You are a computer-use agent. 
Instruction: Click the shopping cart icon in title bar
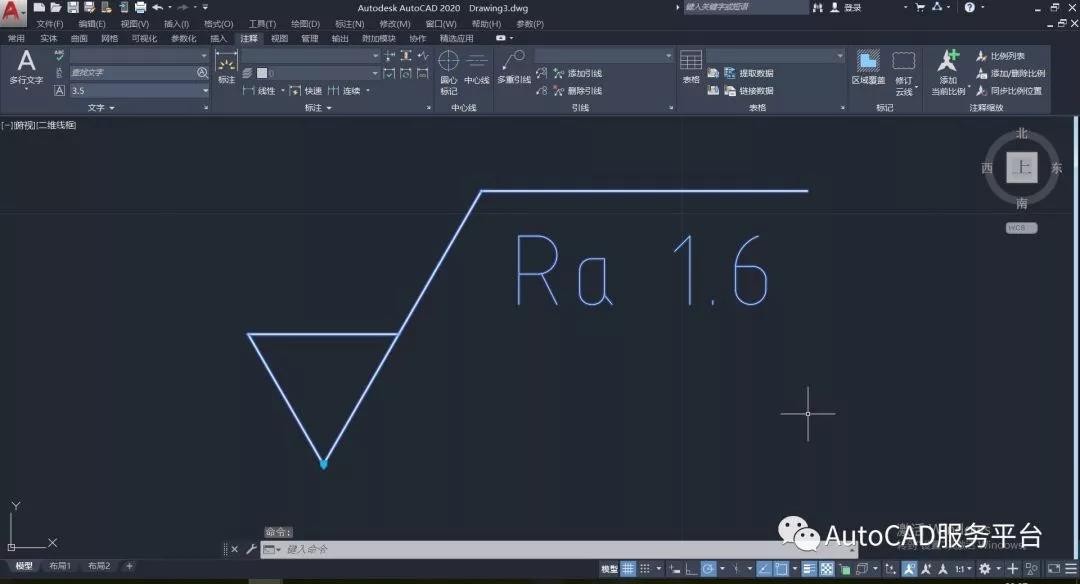pyautogui.click(x=920, y=7)
